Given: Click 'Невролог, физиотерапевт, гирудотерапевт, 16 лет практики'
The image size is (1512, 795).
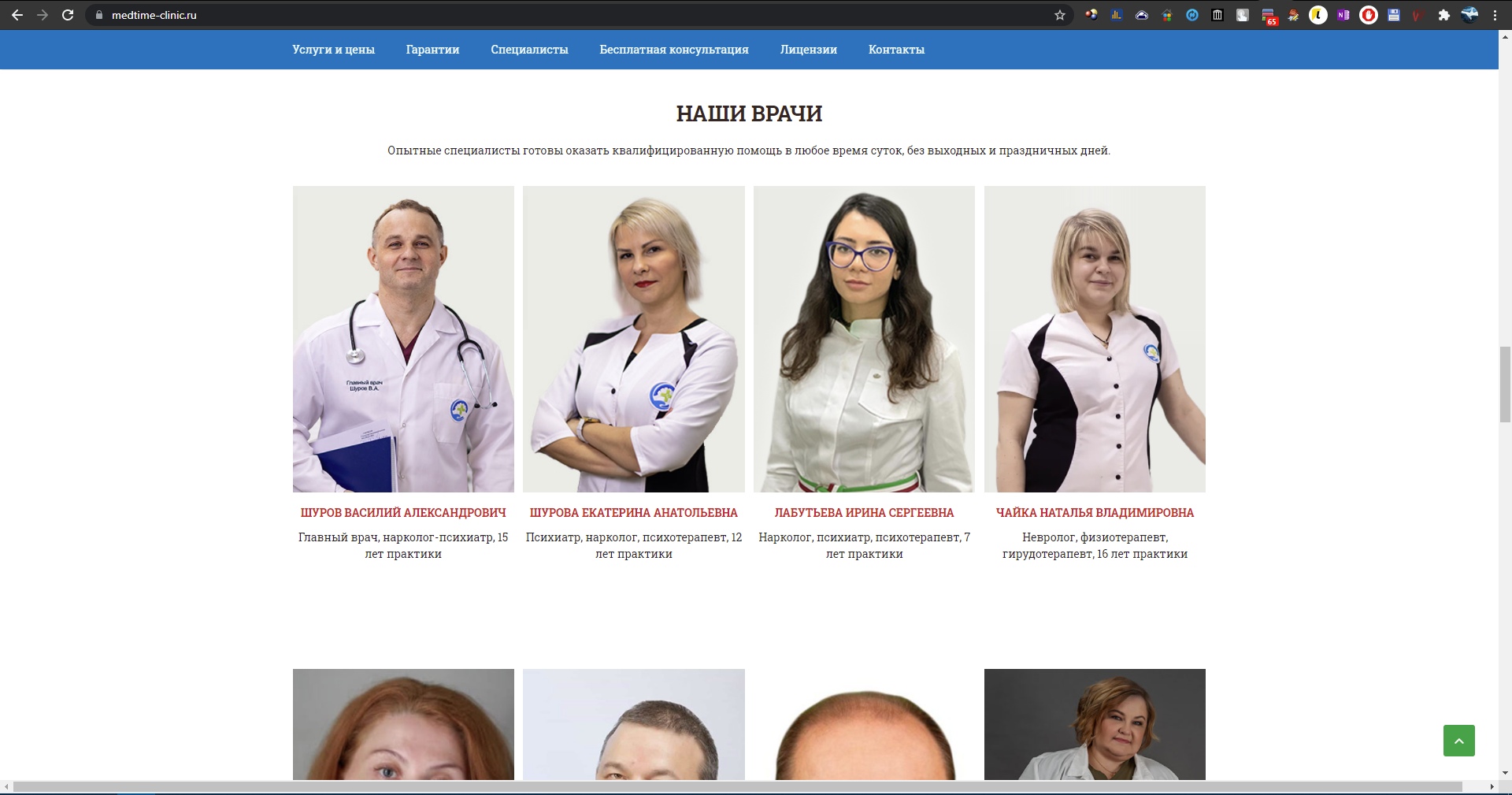Looking at the screenshot, I should [x=1095, y=545].
